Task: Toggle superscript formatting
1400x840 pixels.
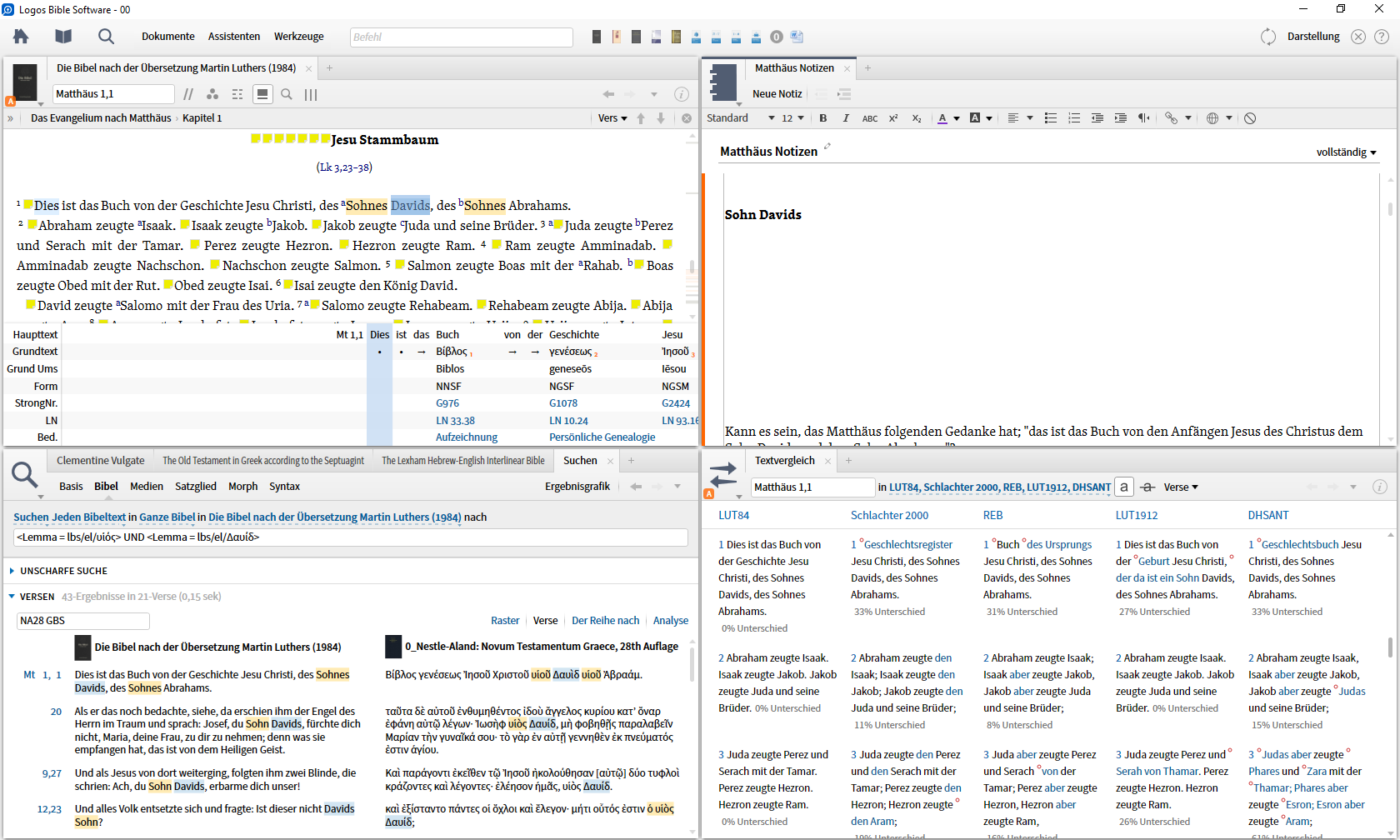Action: pos(893,118)
